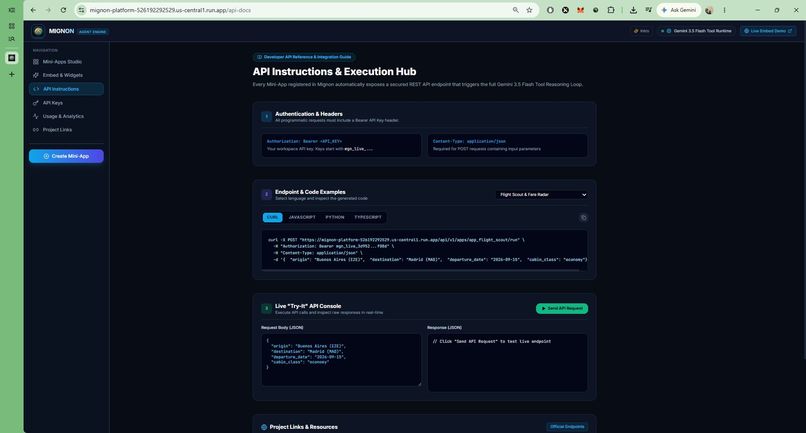Click the site information icon in the address bar
This screenshot has height=433, width=806.
tap(81, 10)
